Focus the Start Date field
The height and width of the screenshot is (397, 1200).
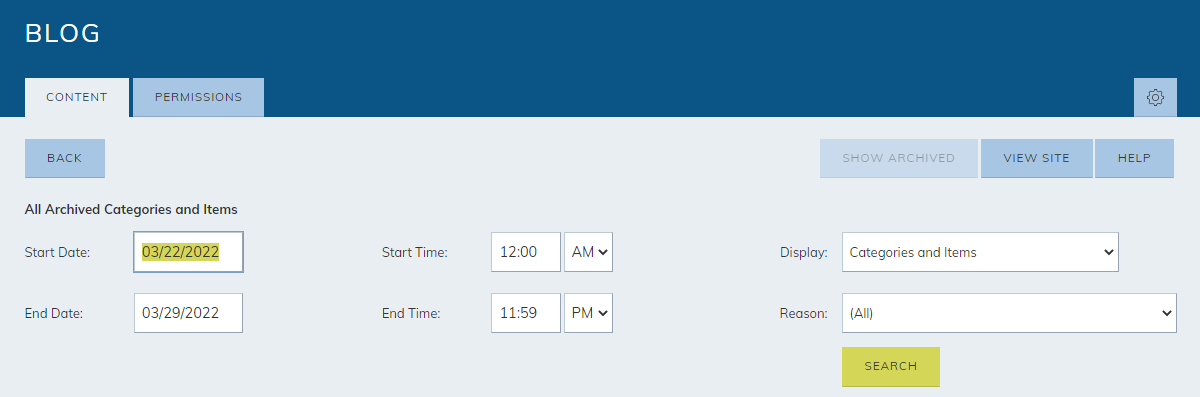pyautogui.click(x=188, y=252)
